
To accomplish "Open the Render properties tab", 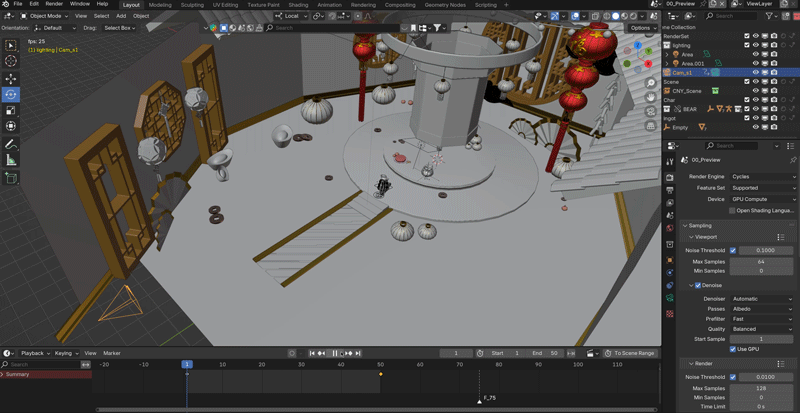I will (670, 177).
